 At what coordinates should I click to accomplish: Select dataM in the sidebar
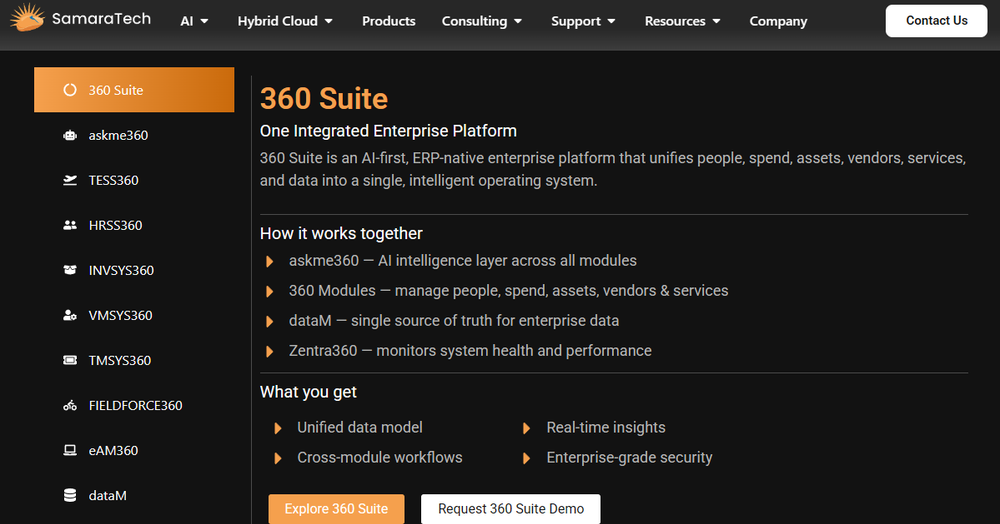tap(134, 495)
